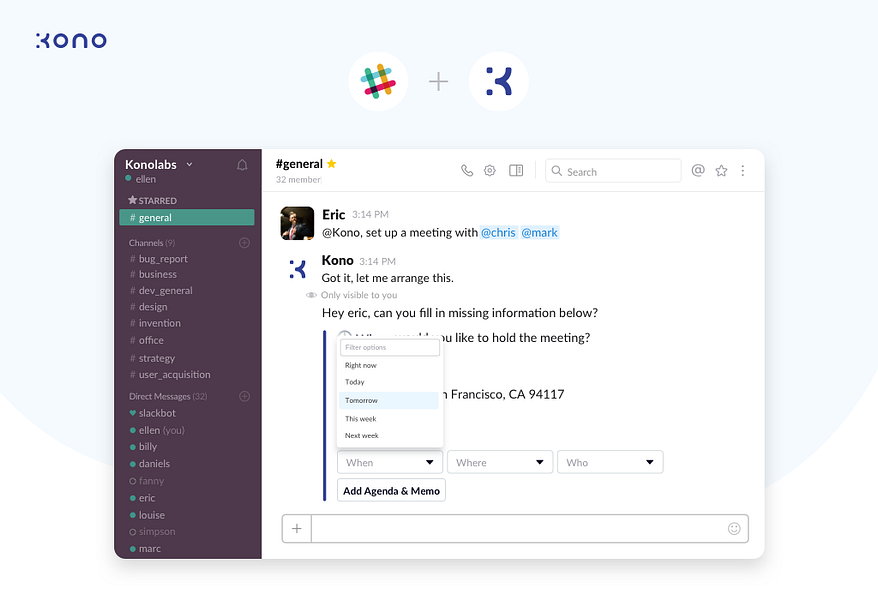Open the Where dropdown
The image size is (878, 600).
click(x=500, y=462)
